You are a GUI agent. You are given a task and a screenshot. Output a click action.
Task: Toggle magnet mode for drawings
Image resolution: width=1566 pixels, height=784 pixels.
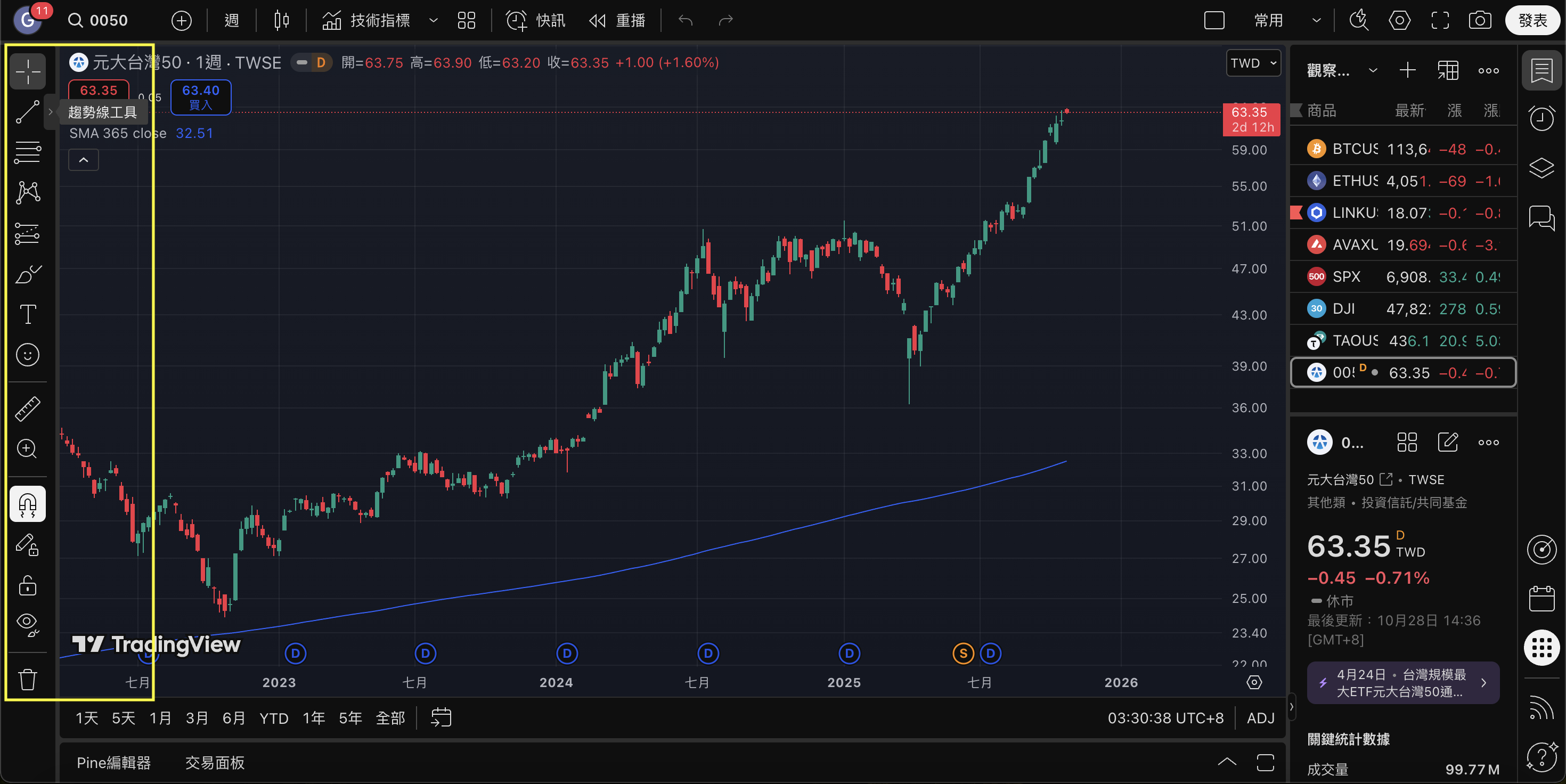(x=27, y=504)
